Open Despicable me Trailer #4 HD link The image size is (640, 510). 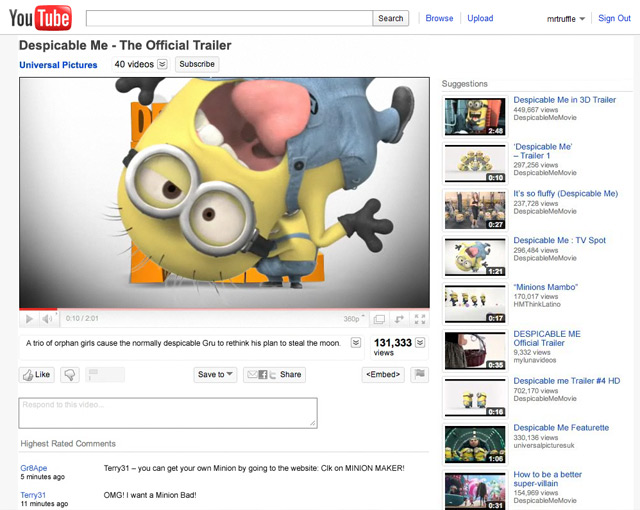pyautogui.click(x=567, y=381)
